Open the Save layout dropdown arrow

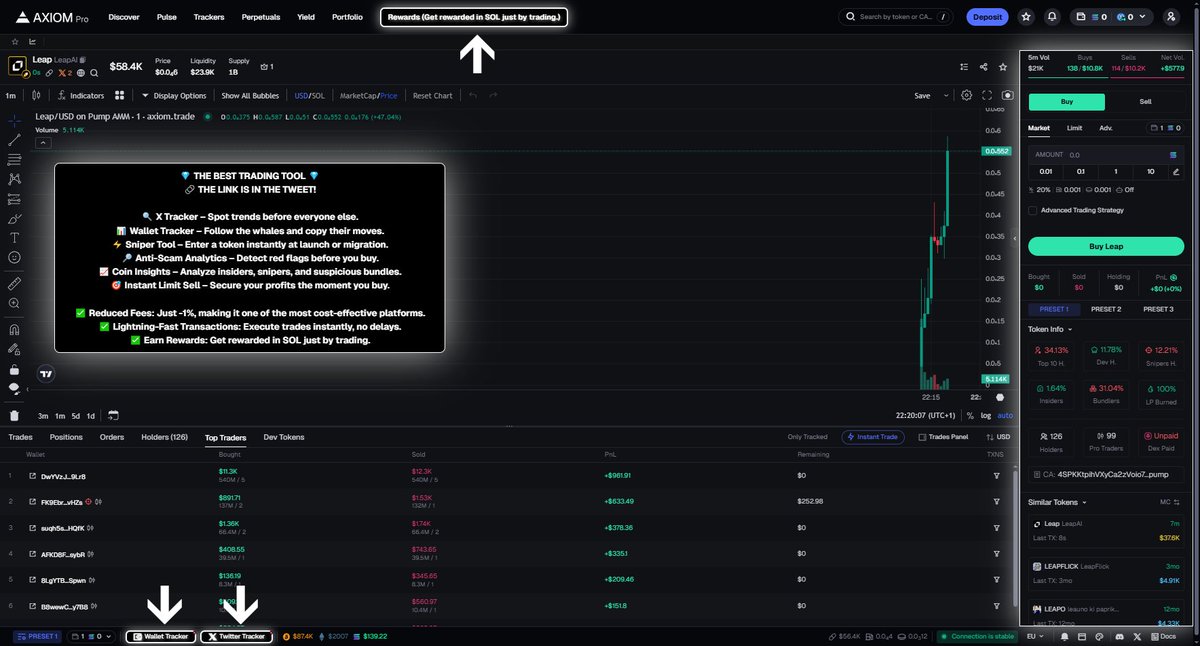tap(946, 96)
